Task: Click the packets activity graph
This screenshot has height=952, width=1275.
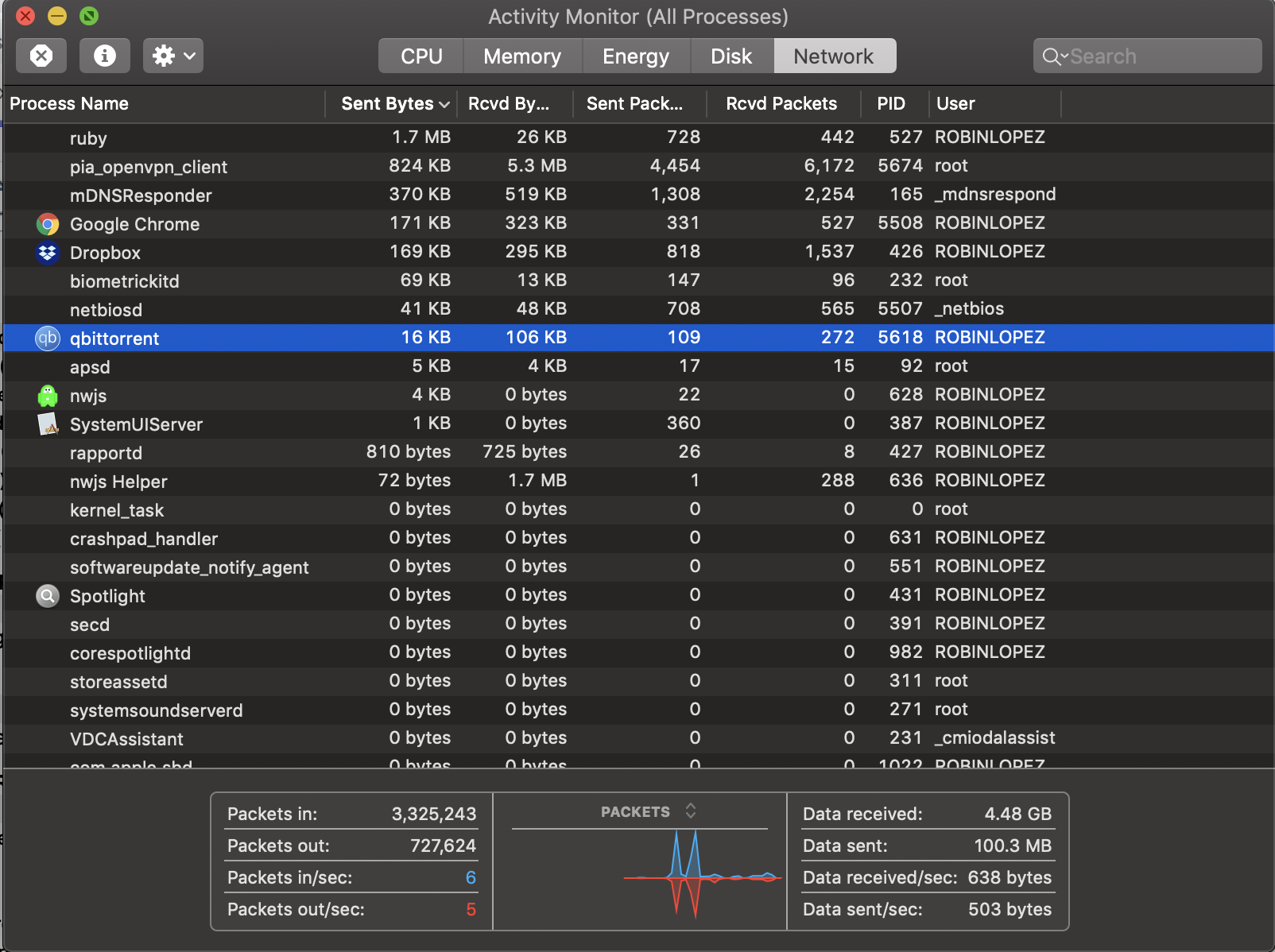Action: 702,877
